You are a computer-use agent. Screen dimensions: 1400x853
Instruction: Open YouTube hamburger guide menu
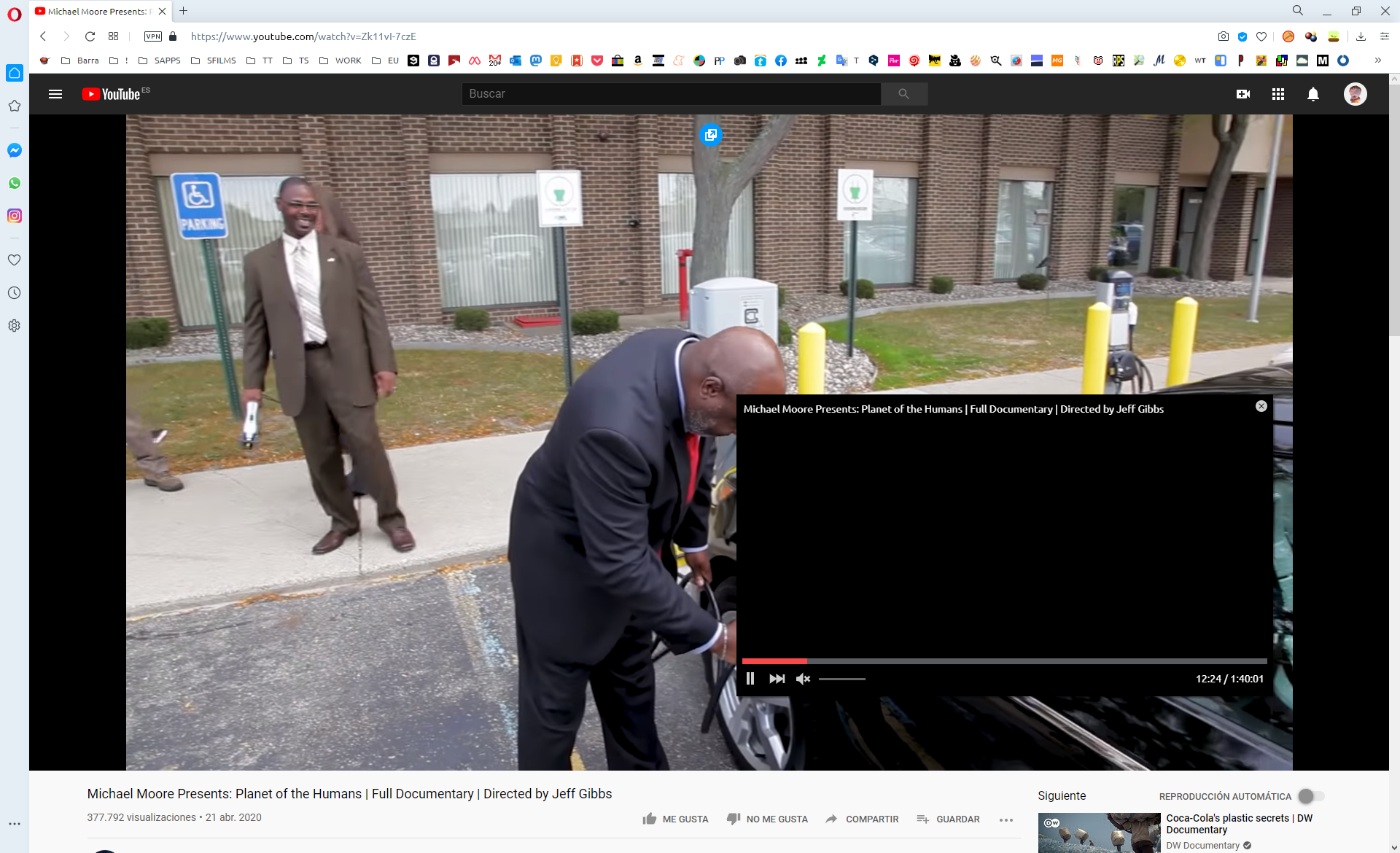pos(55,94)
